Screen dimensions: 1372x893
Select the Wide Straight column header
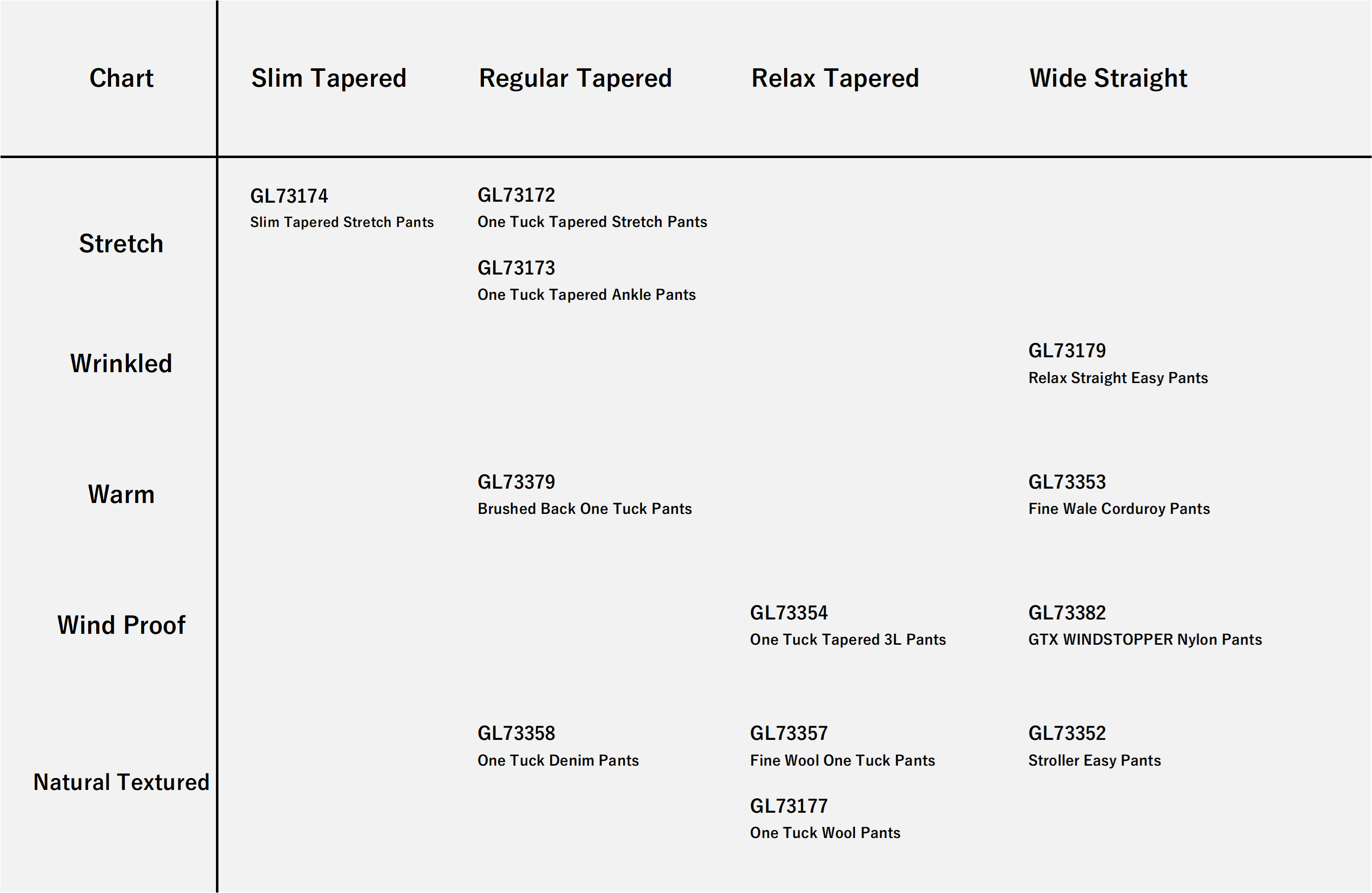(1108, 78)
